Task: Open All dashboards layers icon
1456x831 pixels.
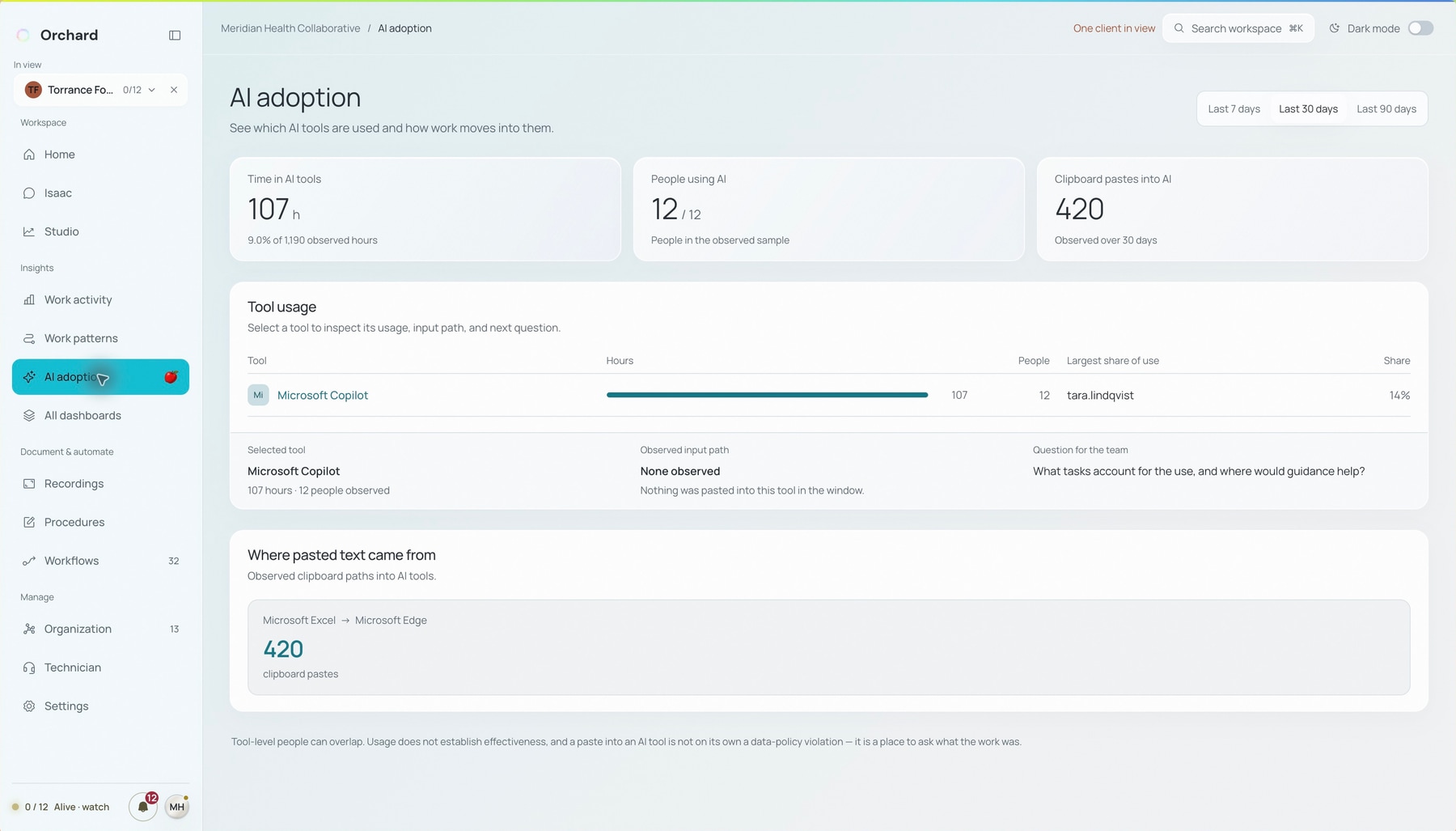Action: click(29, 415)
